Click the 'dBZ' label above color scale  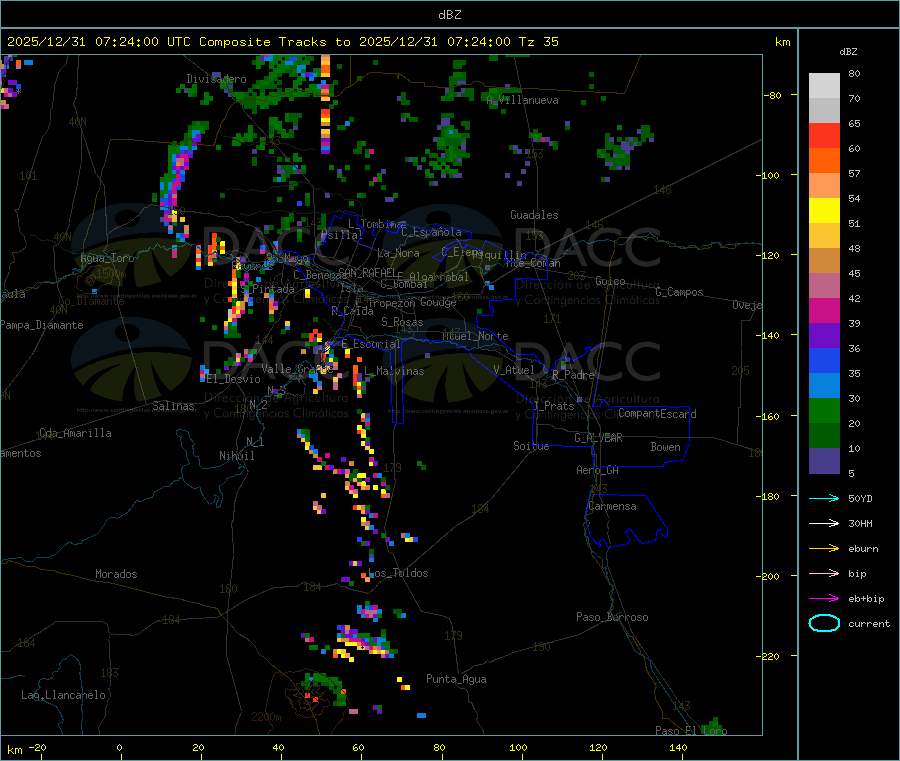[x=848, y=52]
